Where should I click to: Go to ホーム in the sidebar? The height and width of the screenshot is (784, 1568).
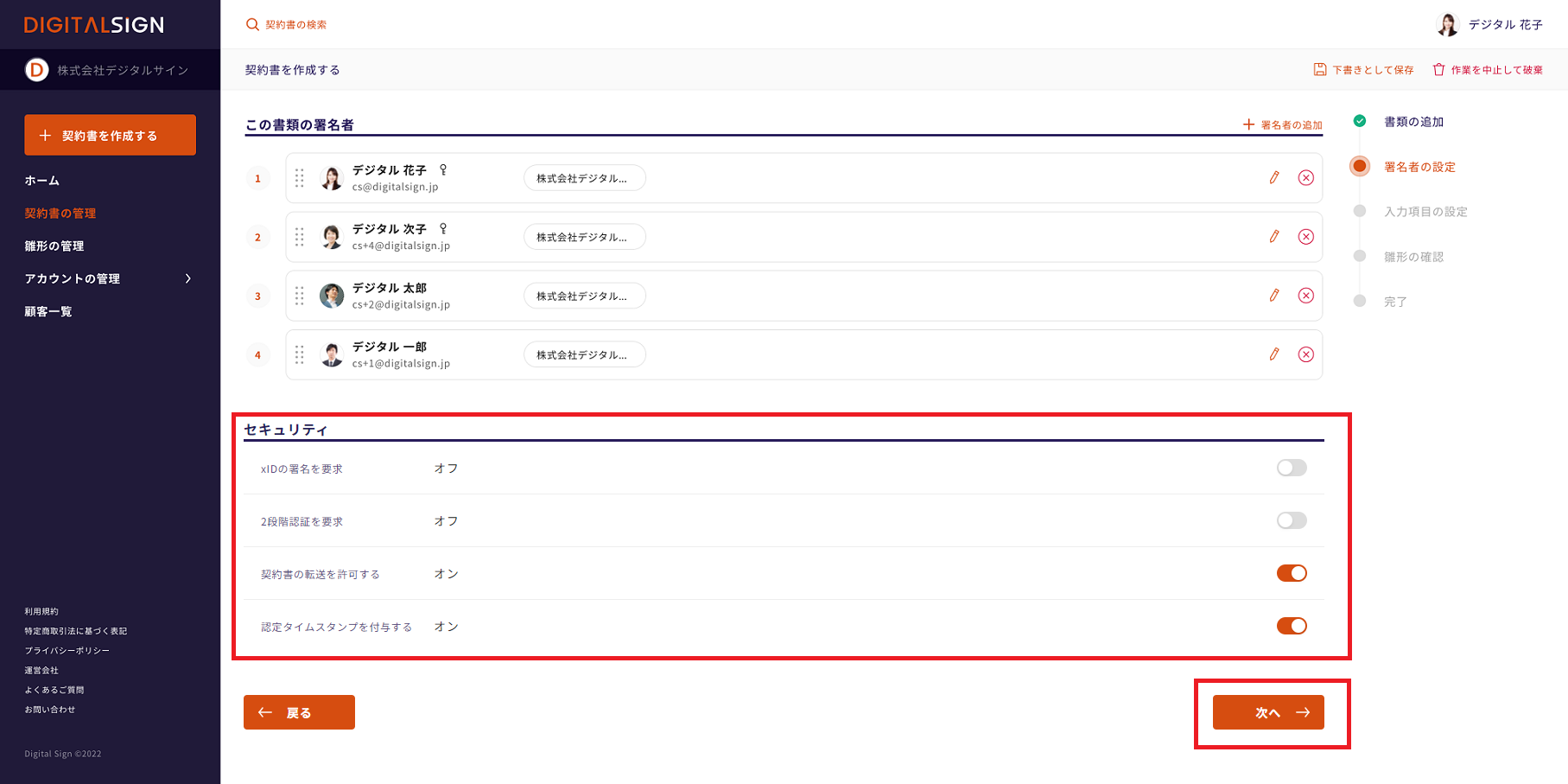42,181
